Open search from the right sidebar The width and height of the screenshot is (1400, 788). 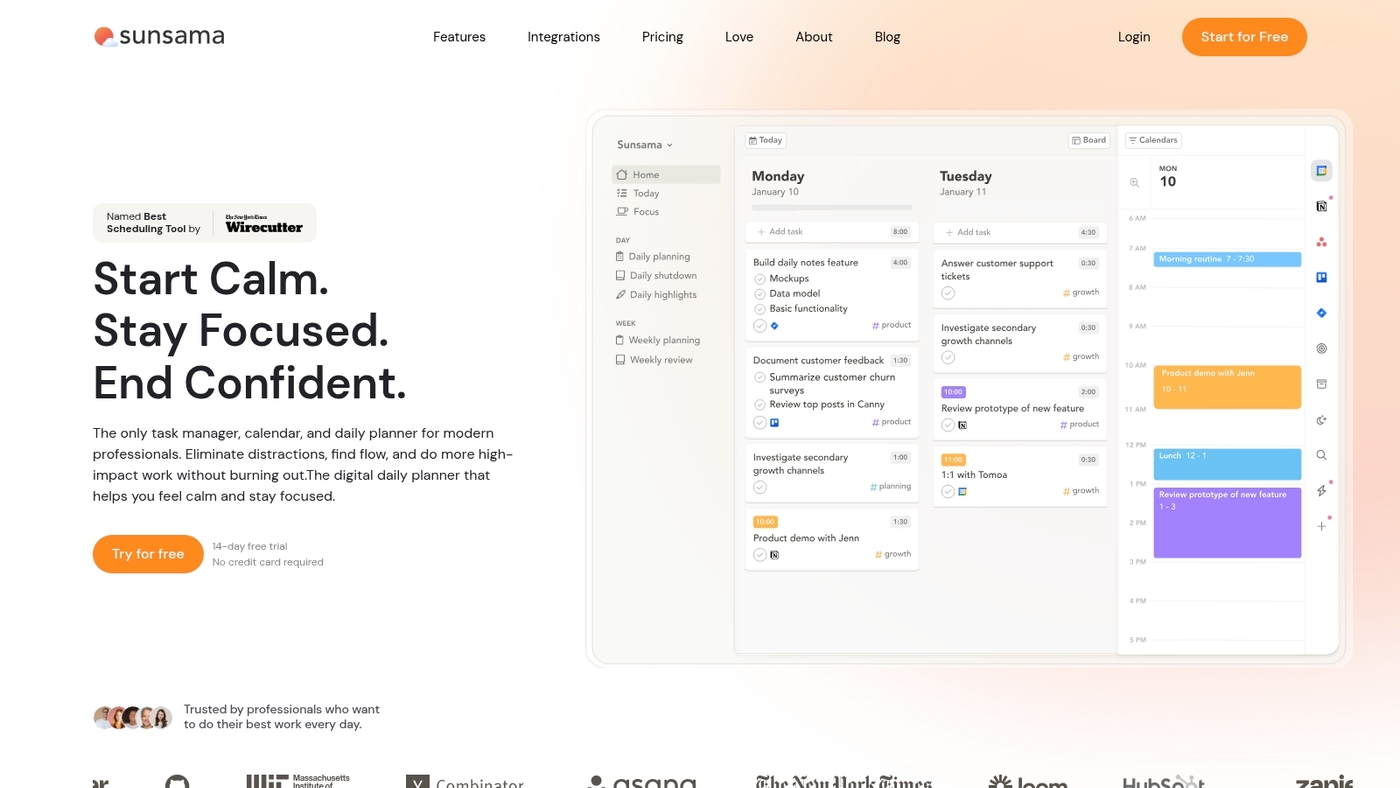1322,455
